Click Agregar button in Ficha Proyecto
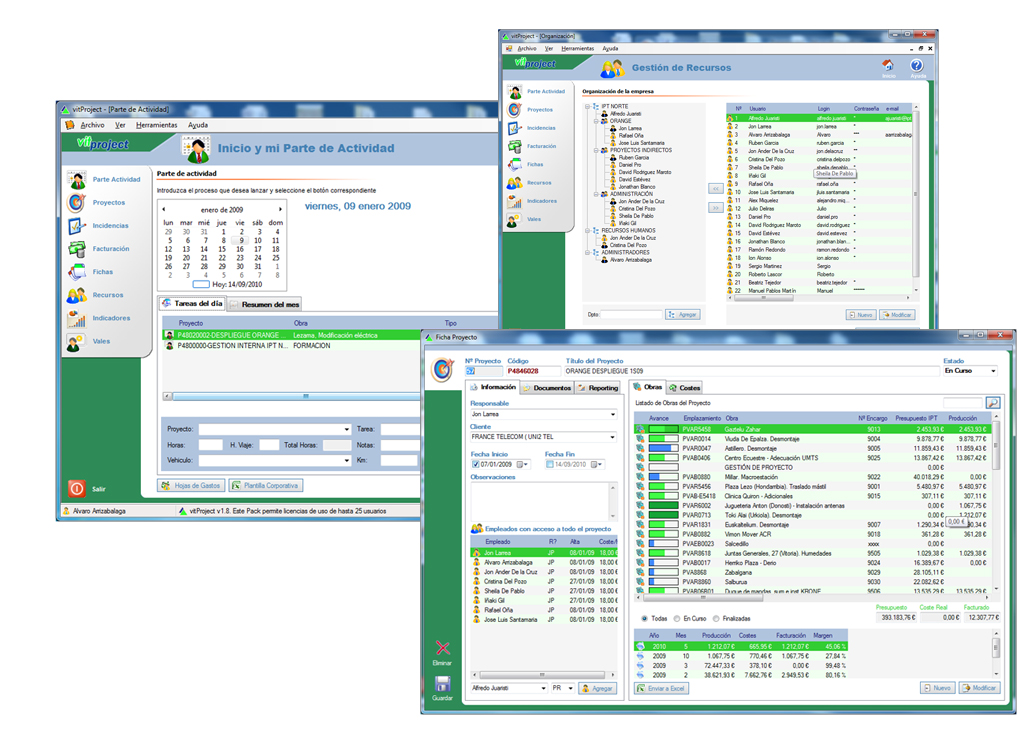Image resolution: width=1017 pixels, height=730 pixels. click(x=597, y=689)
